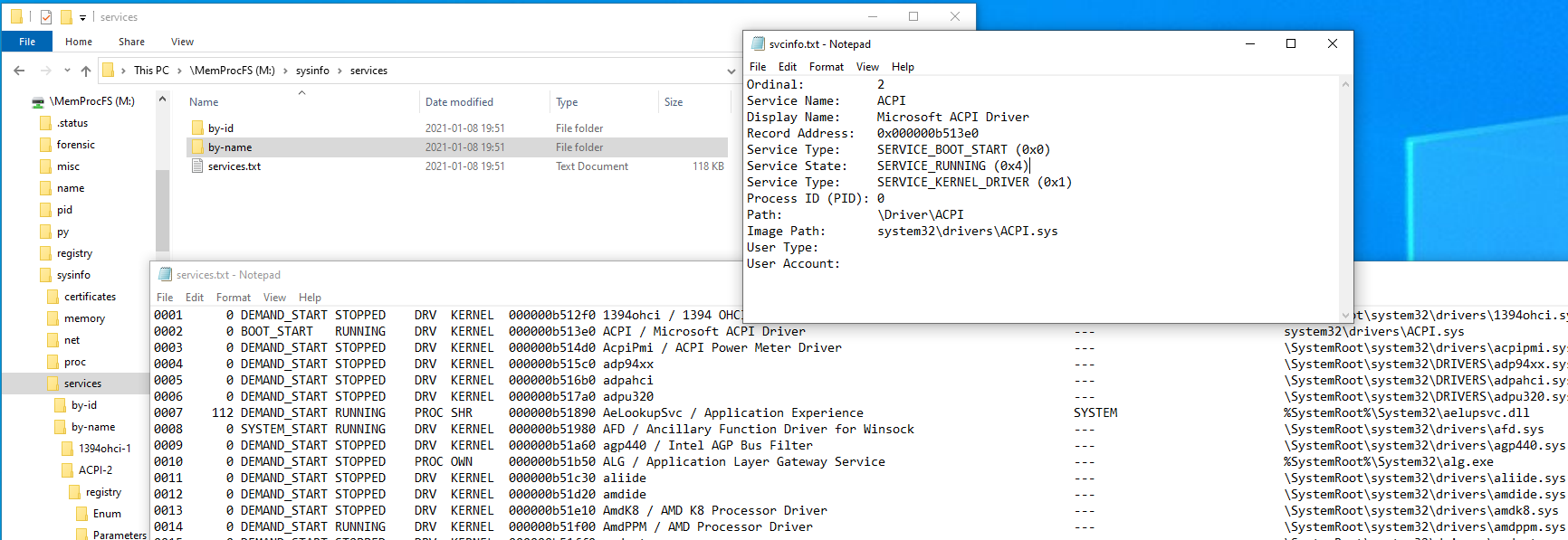Select ACPI-2 folder in tree
The image size is (1568, 540).
tap(95, 470)
